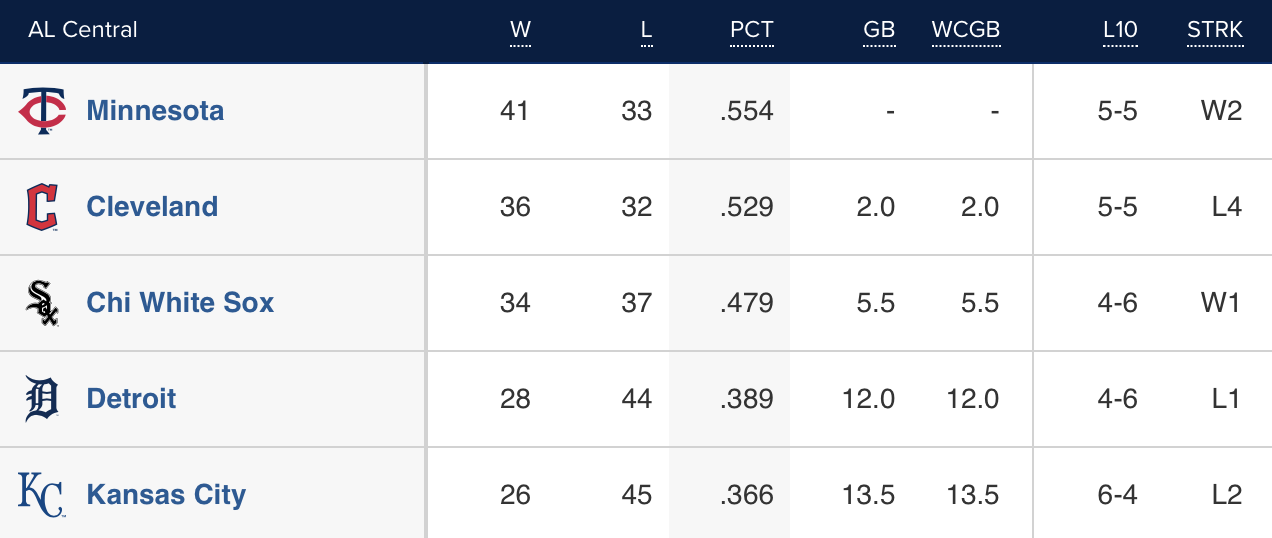This screenshot has height=538, width=1272.
Task: Click the Kansas City Royals logo
Action: [42, 495]
